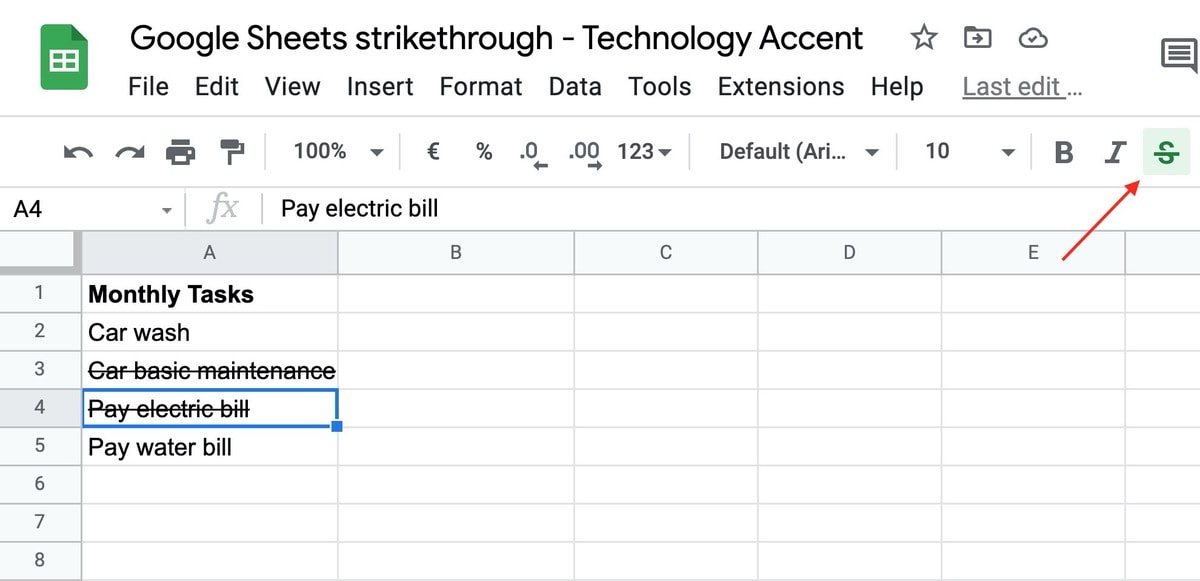This screenshot has width=1200, height=581.
Task: Open the font size 10 dropdown
Action: [x=969, y=152]
